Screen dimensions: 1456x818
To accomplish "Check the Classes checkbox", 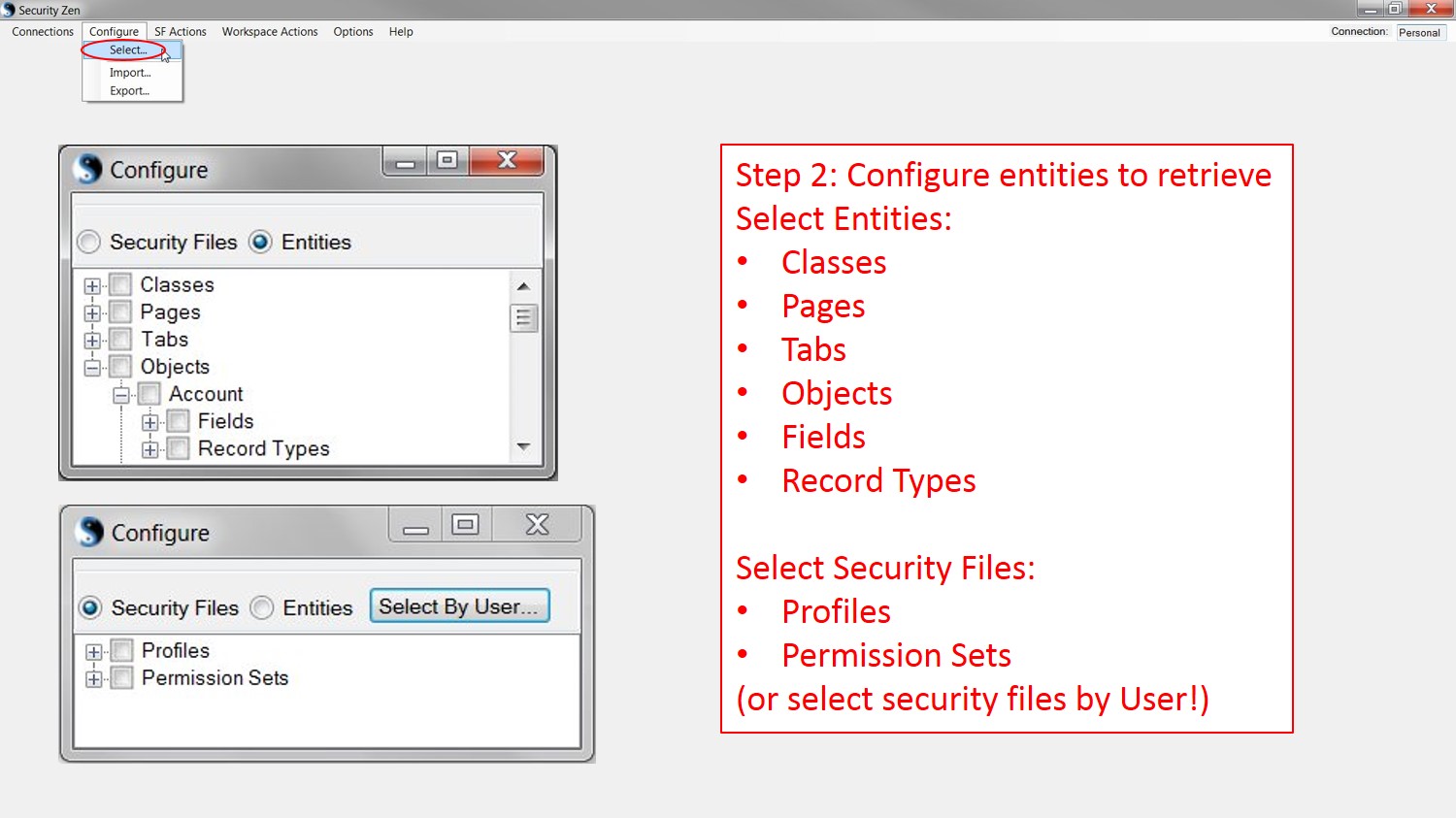I will point(118,284).
